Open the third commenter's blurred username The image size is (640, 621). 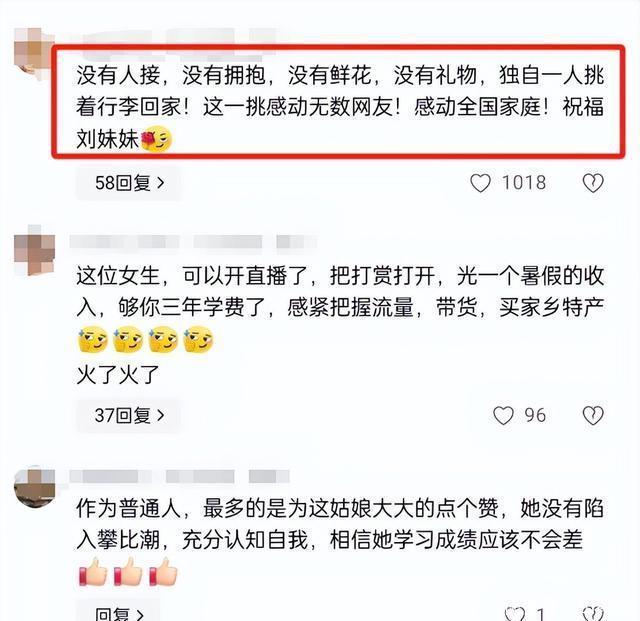180,476
